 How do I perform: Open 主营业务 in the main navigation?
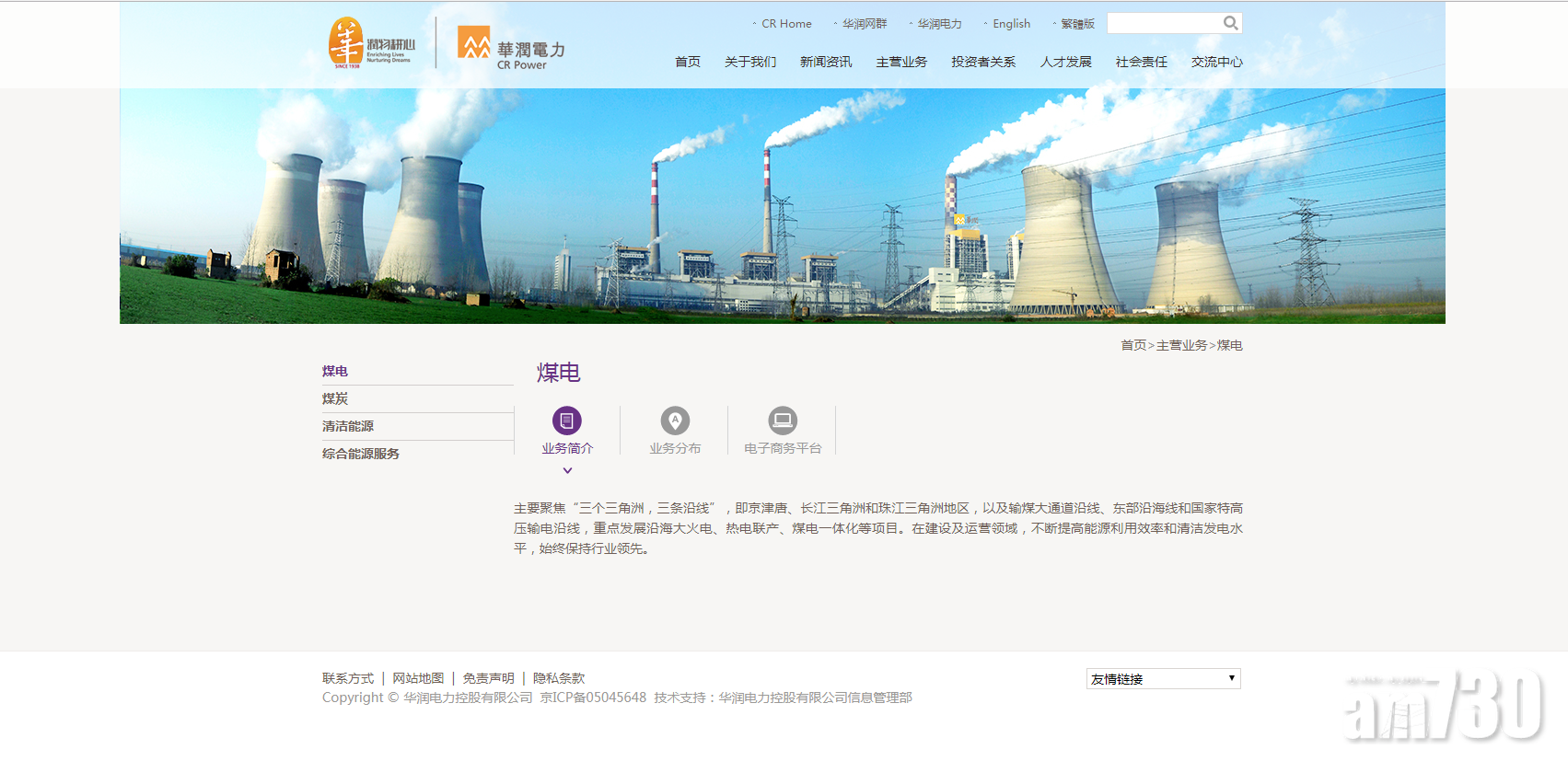pyautogui.click(x=900, y=62)
